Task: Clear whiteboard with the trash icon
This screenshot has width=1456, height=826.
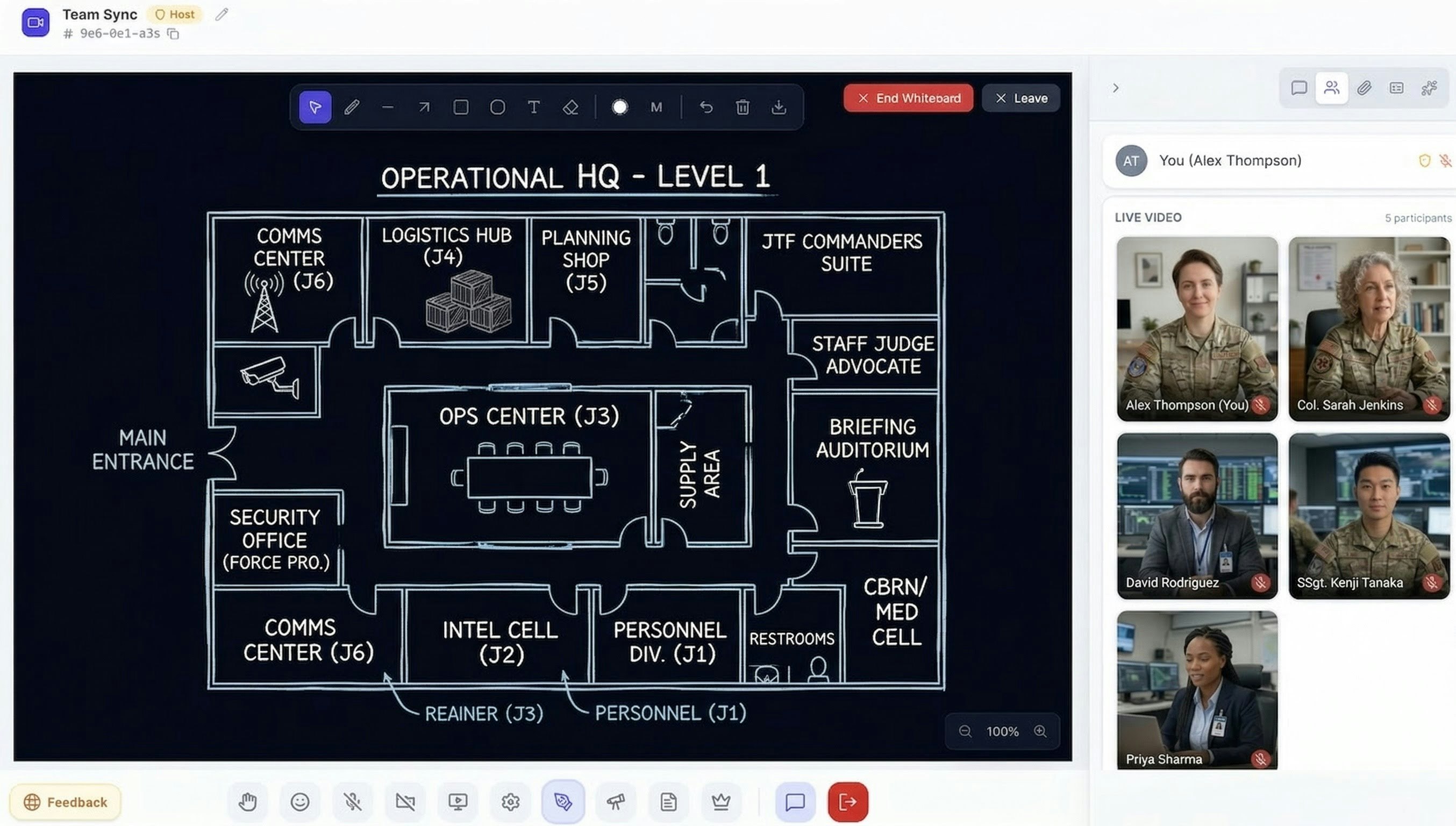Action: click(743, 107)
